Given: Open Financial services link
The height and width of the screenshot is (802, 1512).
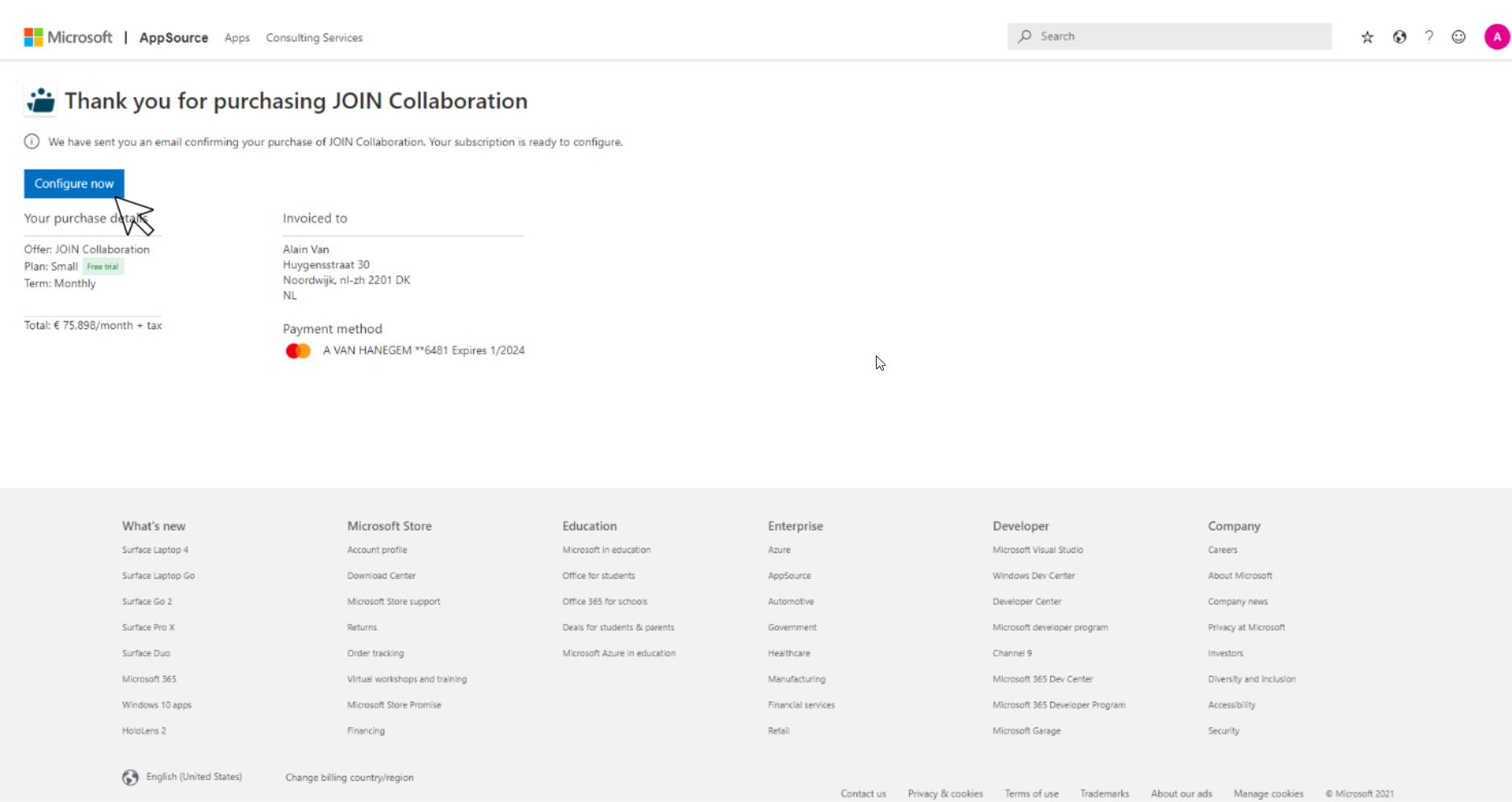Looking at the screenshot, I should tap(802, 705).
